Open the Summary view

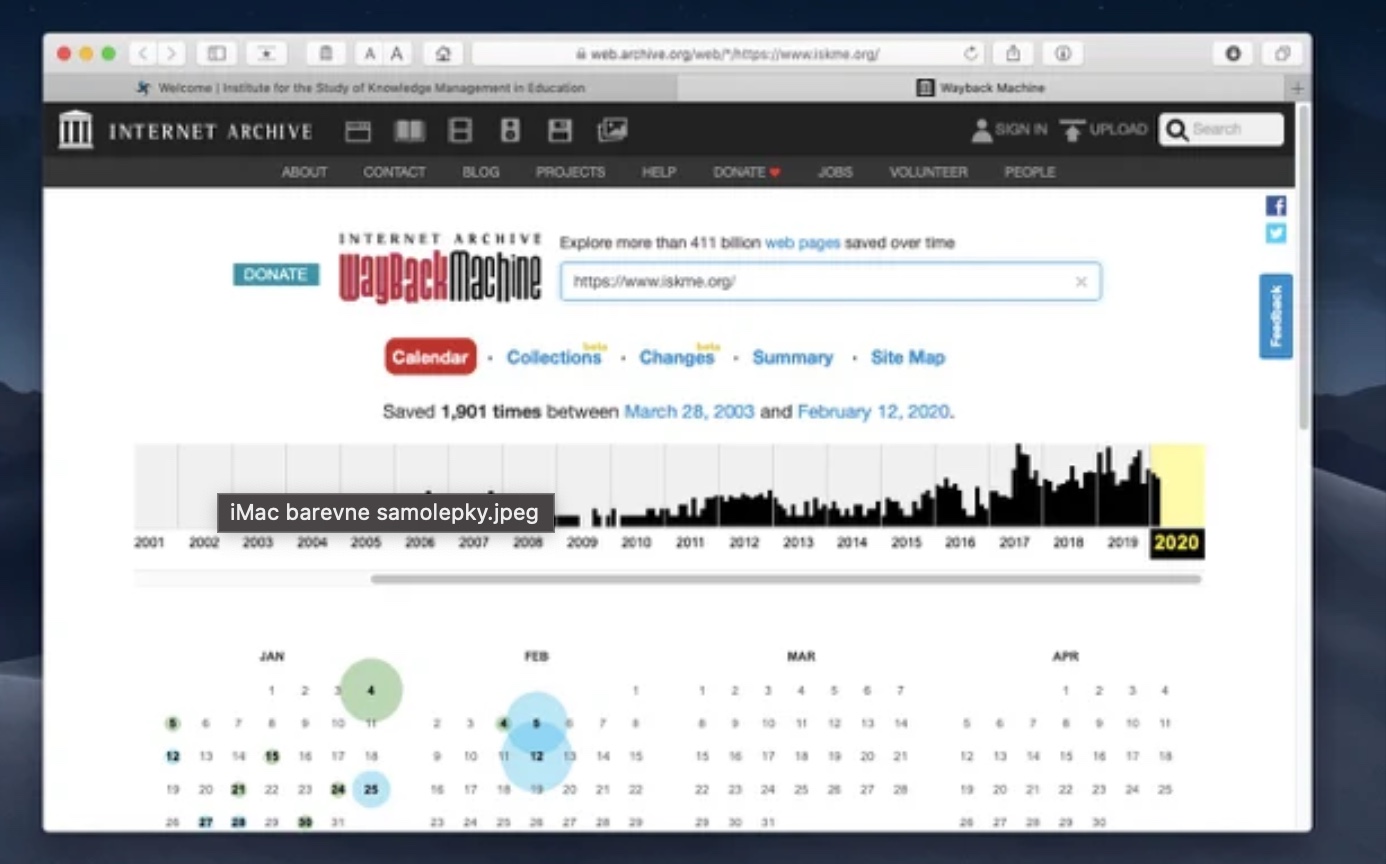(792, 357)
